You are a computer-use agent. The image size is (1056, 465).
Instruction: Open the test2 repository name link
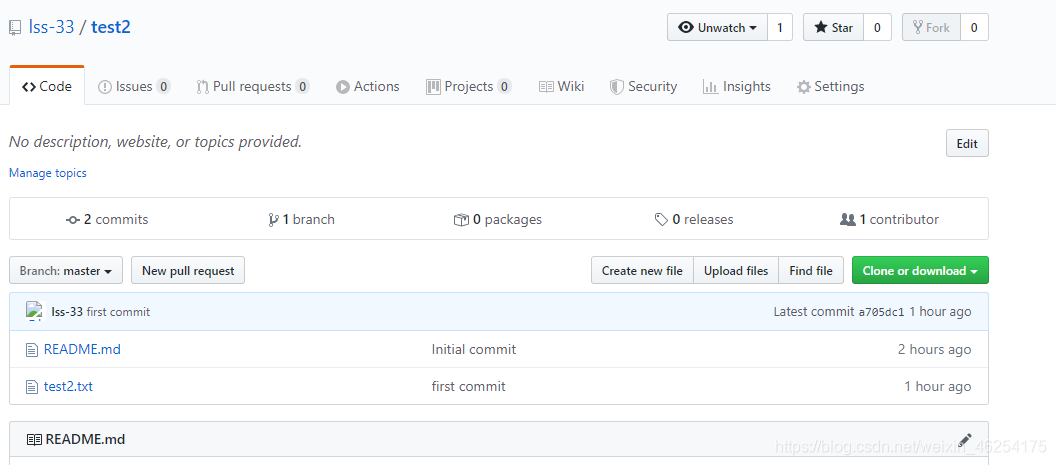click(110, 27)
